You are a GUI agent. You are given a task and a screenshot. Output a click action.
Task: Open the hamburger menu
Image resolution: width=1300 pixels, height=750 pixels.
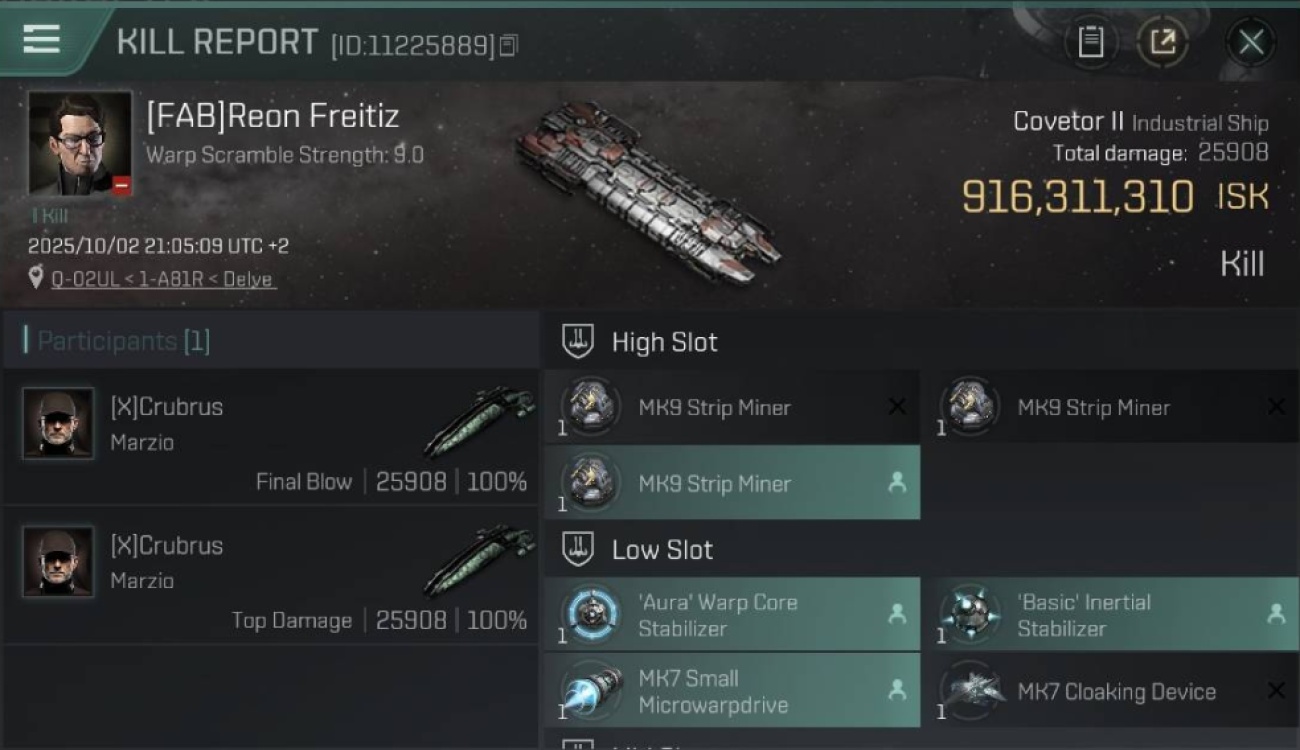point(42,39)
